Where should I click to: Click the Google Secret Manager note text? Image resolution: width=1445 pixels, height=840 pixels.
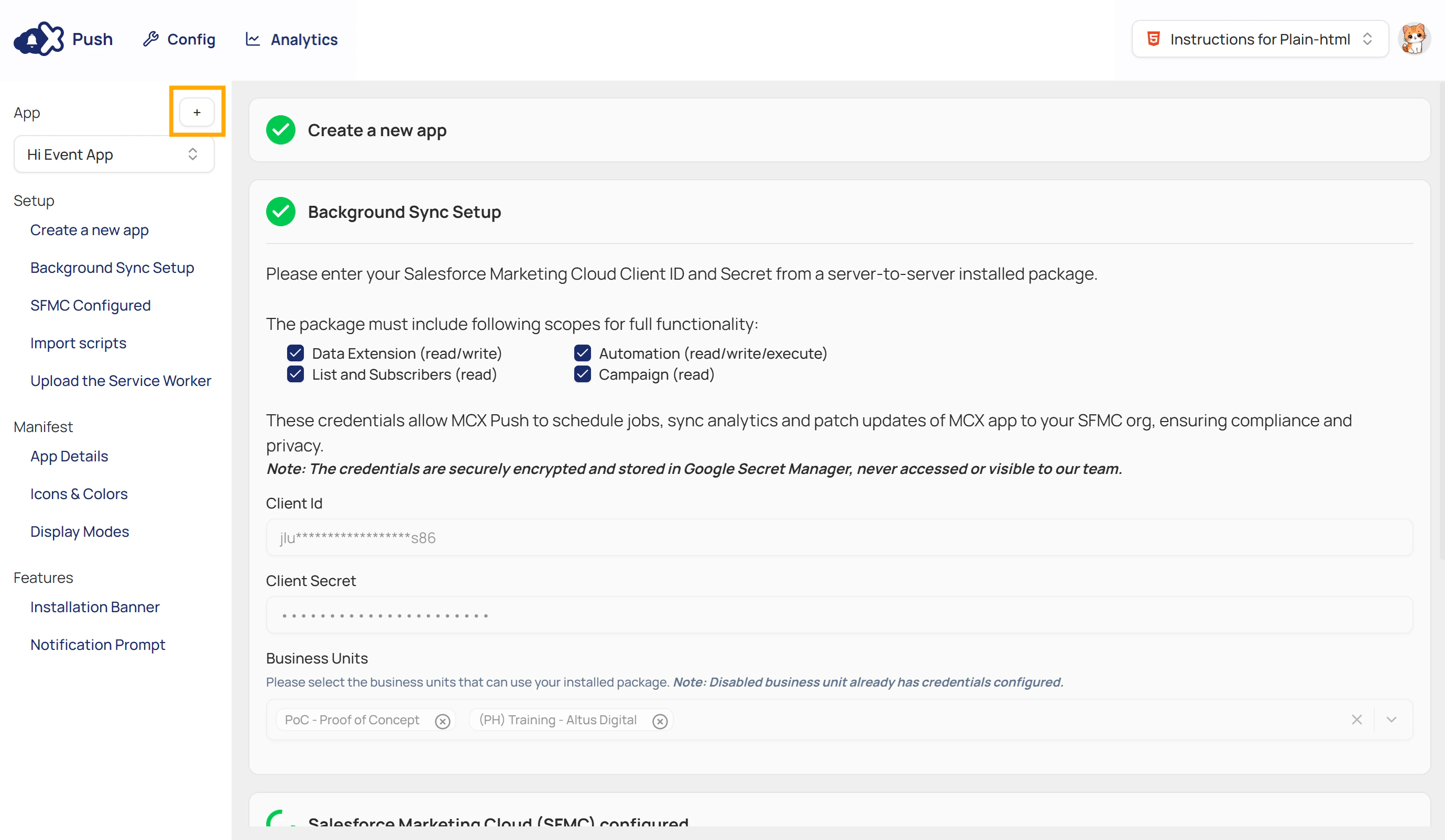point(694,469)
